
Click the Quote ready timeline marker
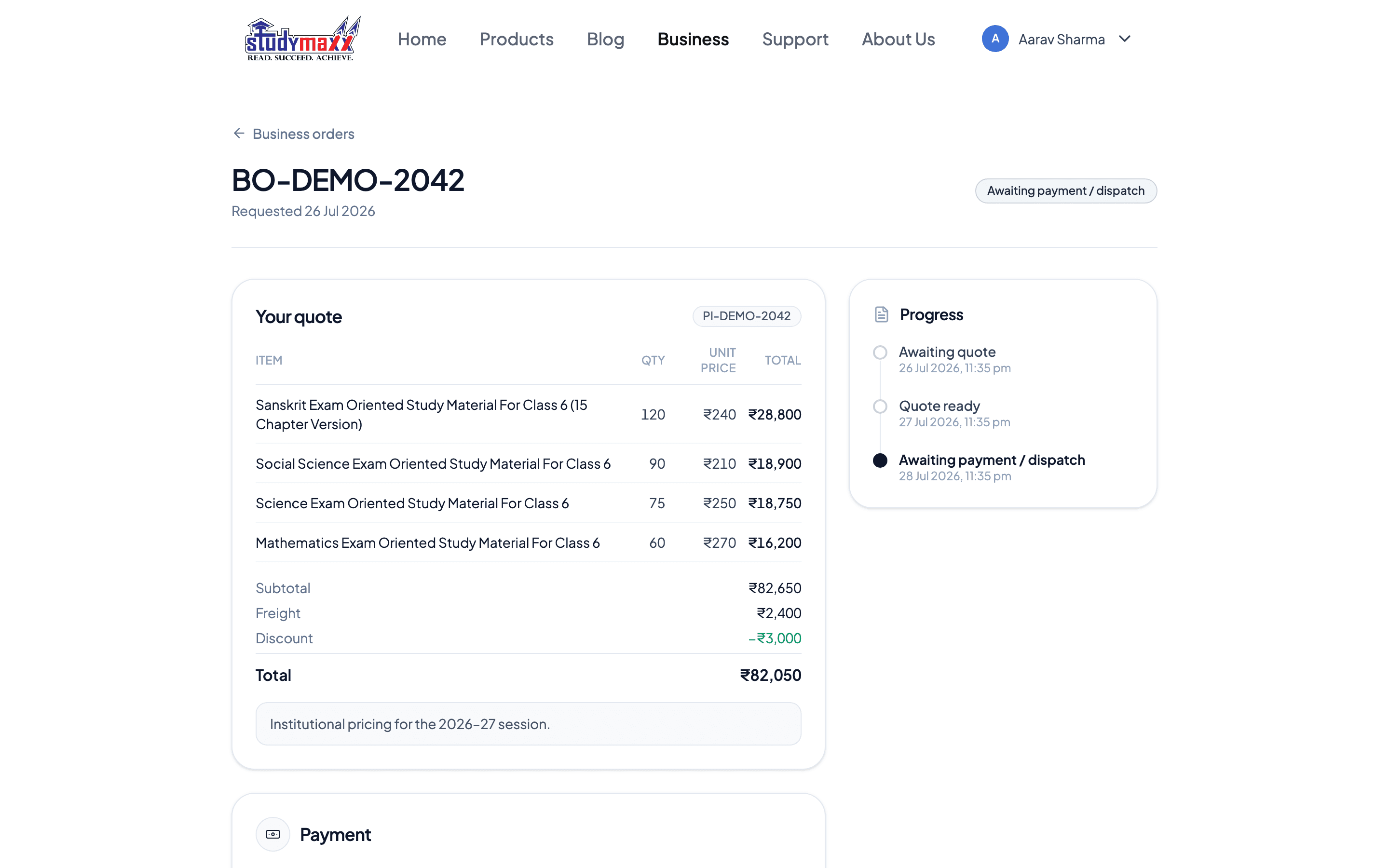coord(880,406)
